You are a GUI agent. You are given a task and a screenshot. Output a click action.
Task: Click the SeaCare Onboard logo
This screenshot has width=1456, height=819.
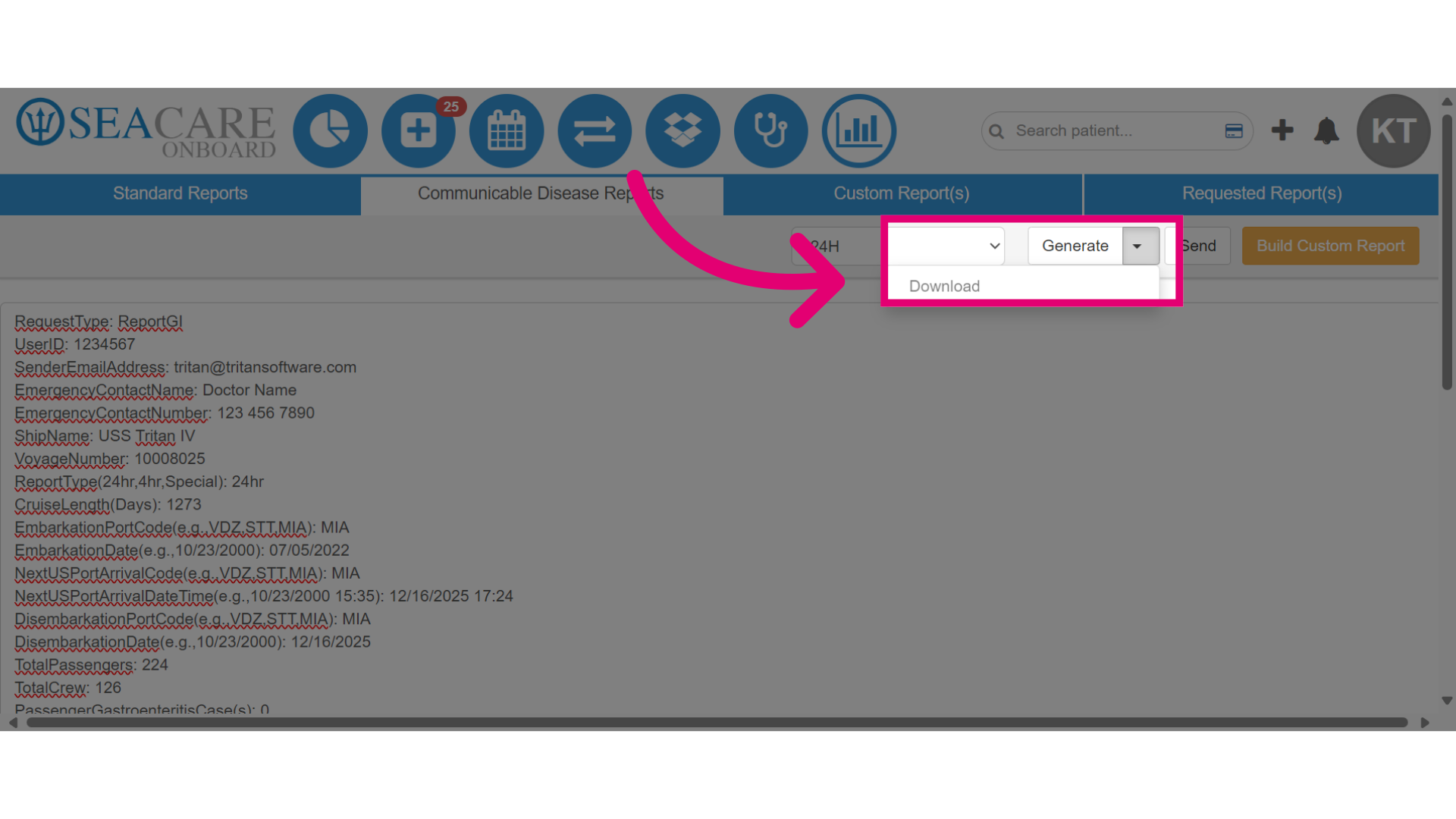pyautogui.click(x=146, y=128)
